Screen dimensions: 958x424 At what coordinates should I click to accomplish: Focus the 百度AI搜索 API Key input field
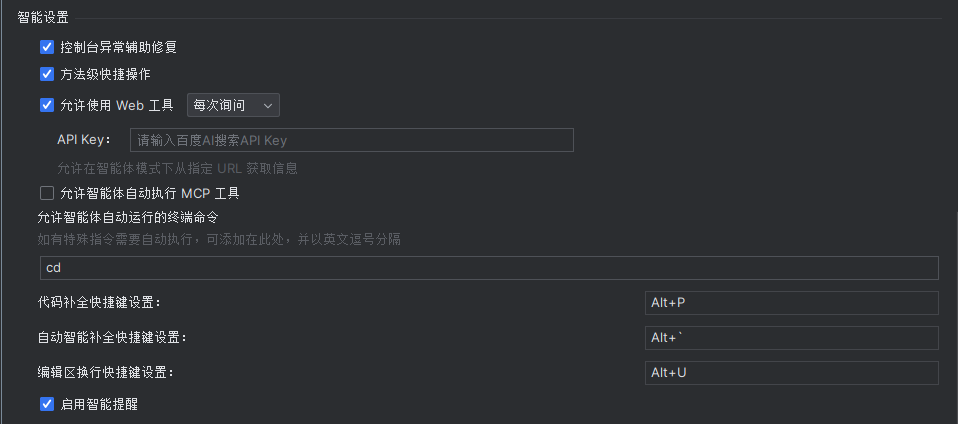tap(352, 140)
